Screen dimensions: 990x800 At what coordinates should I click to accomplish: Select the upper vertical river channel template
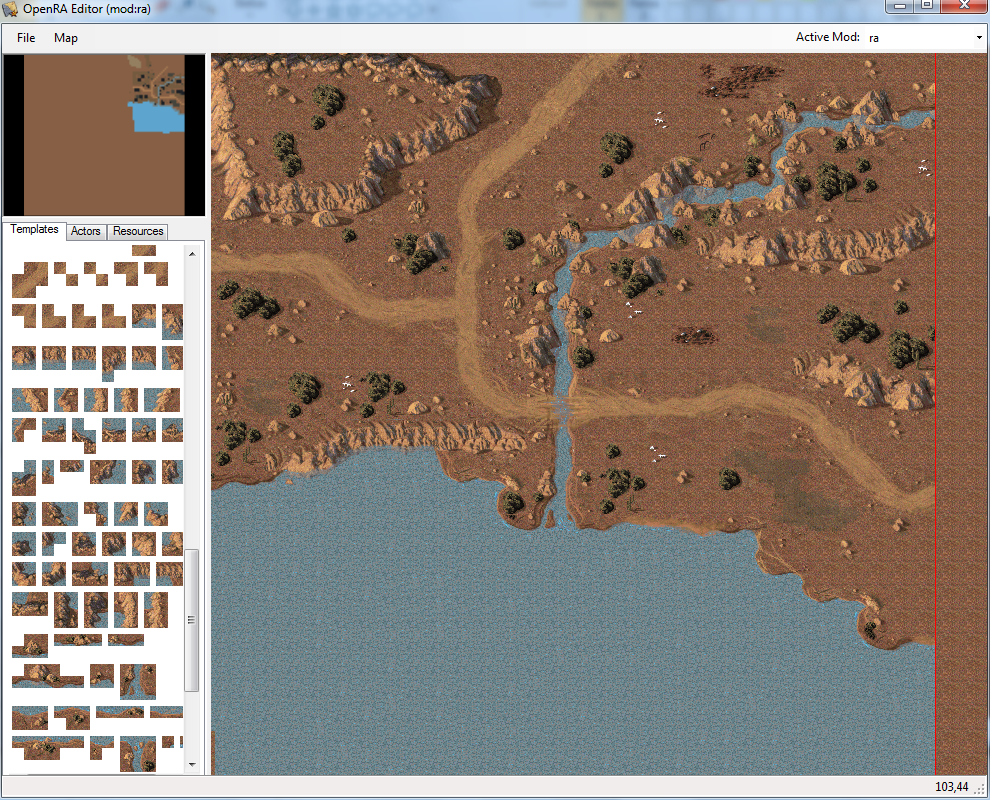[138, 681]
